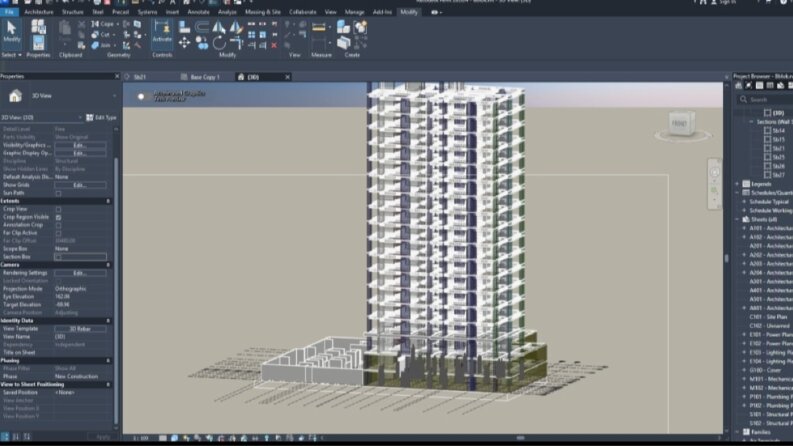Toggle the Crop View checkbox
The width and height of the screenshot is (793, 446).
58,209
